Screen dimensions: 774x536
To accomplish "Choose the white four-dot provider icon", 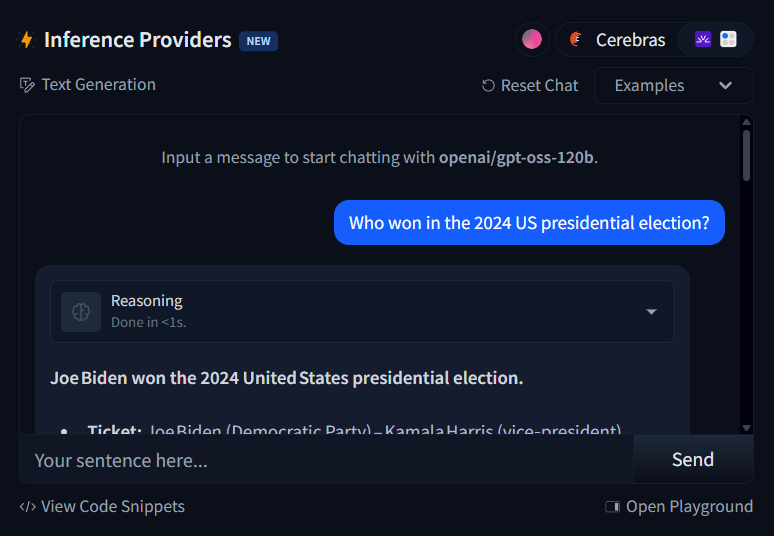I will click(728, 39).
